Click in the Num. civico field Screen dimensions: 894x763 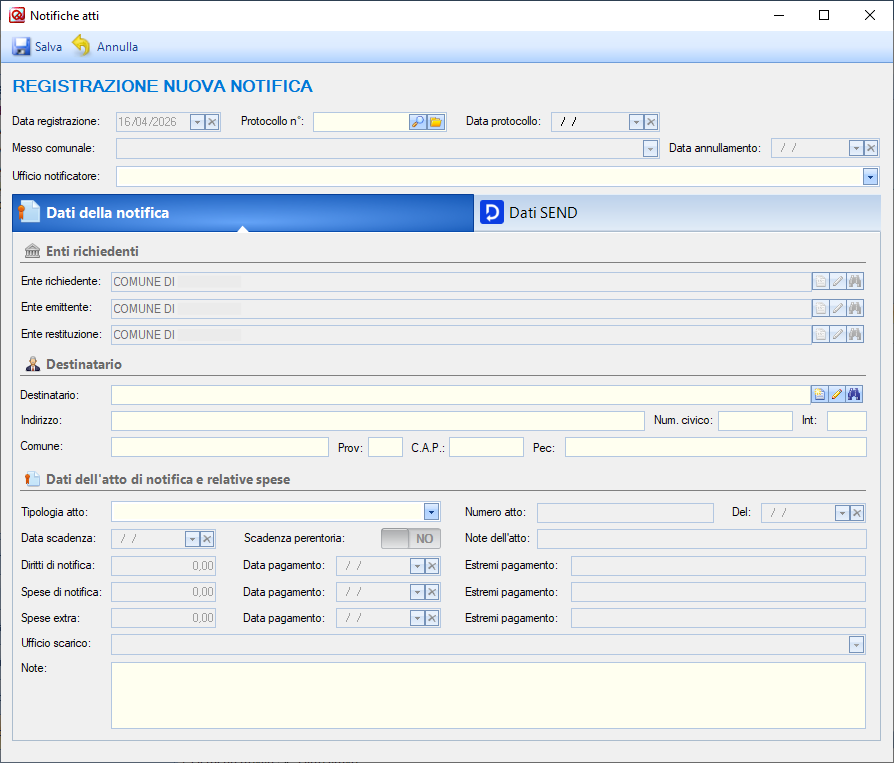pos(754,421)
